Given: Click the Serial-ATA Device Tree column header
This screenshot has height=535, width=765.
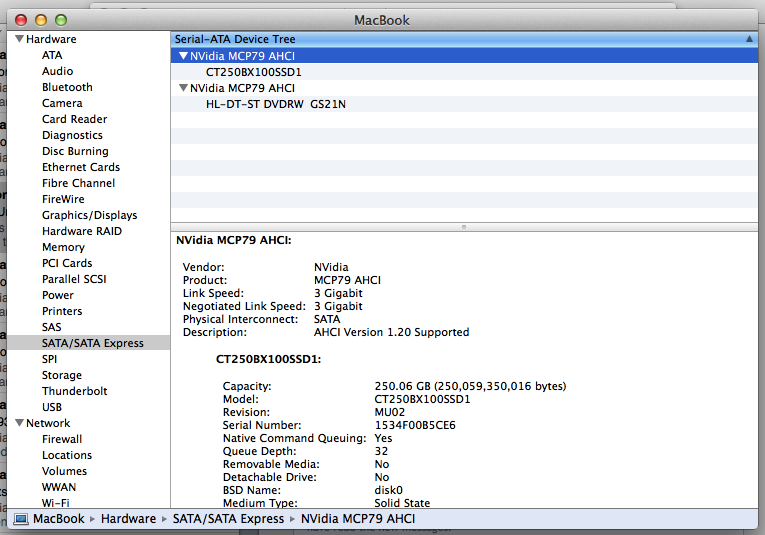Looking at the screenshot, I should [464, 39].
